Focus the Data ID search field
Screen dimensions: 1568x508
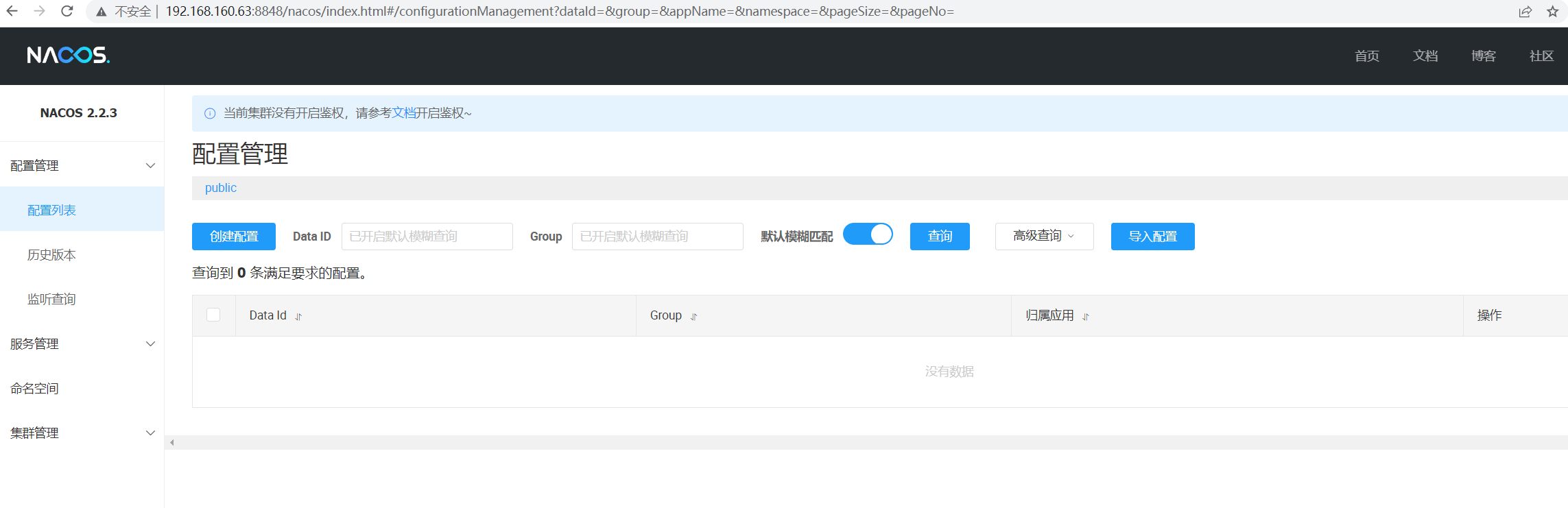point(427,237)
